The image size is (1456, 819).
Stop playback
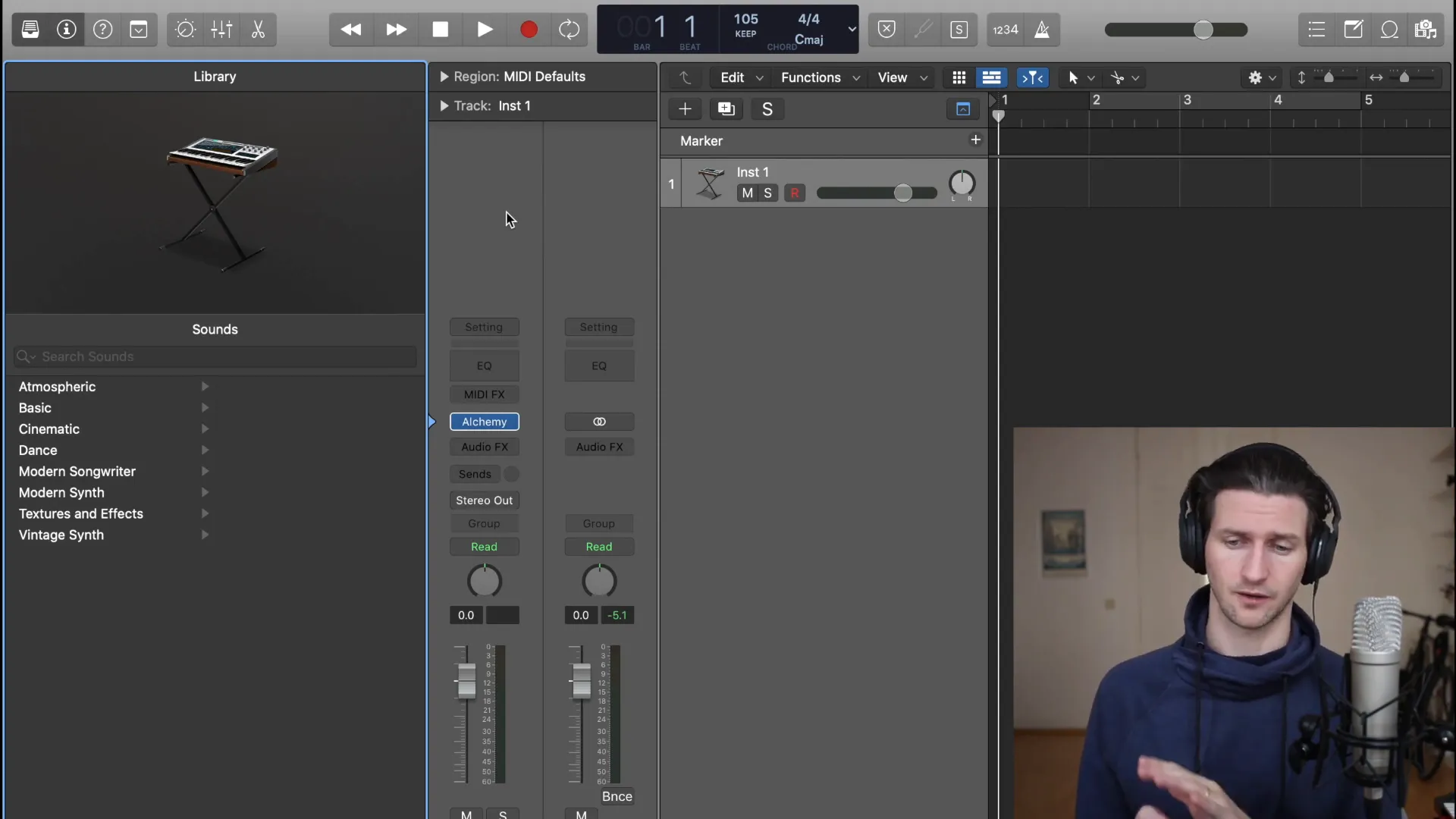[440, 30]
